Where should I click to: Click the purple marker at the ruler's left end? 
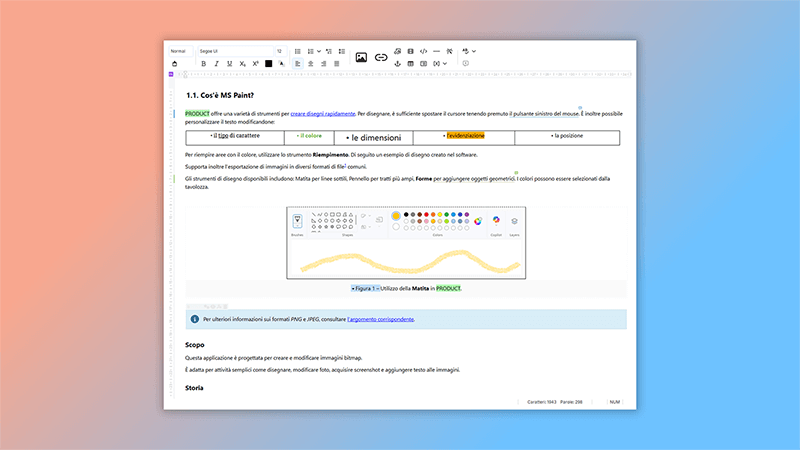171,74
